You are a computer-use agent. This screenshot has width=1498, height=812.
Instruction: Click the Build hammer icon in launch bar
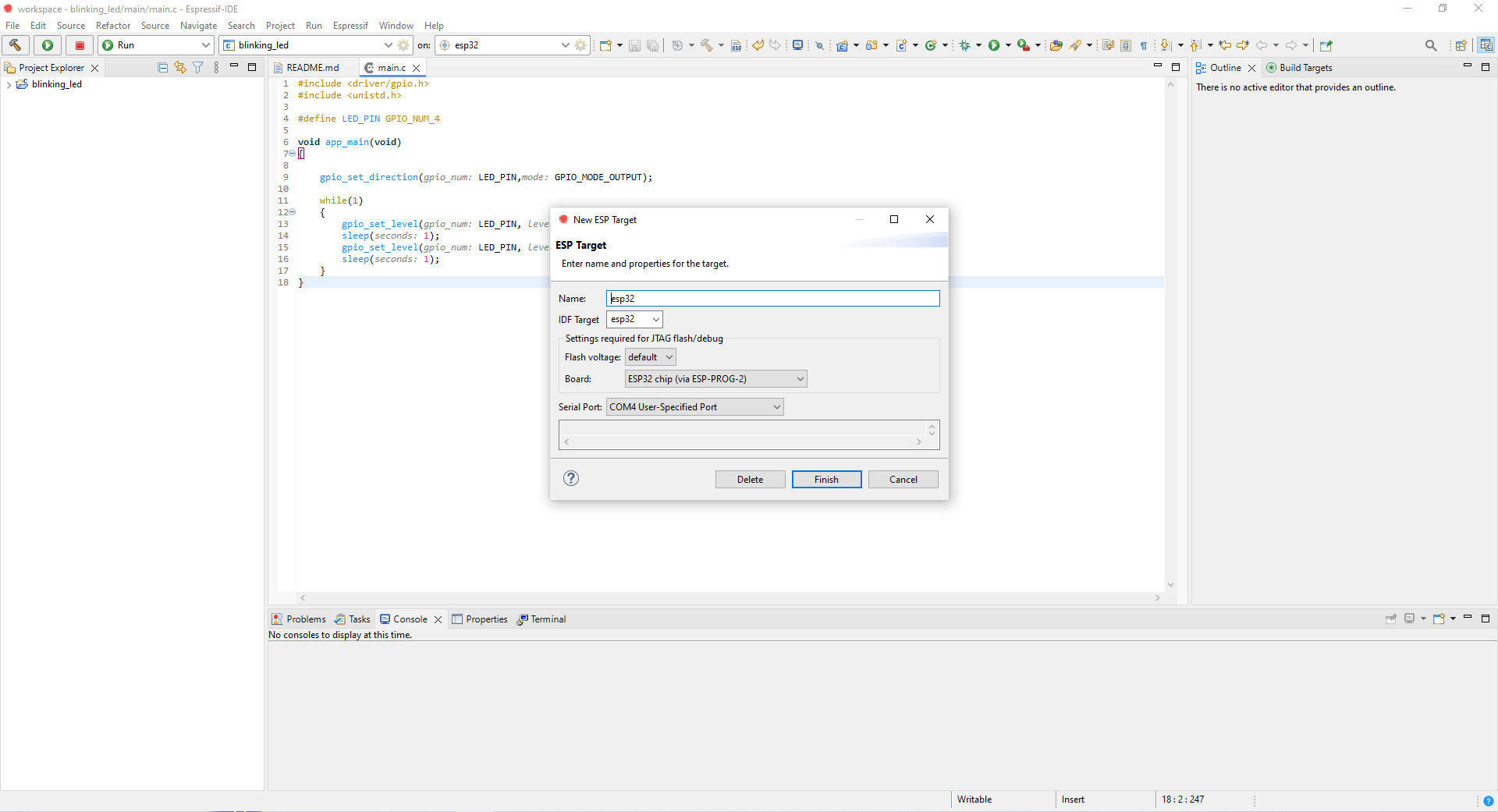click(x=16, y=45)
